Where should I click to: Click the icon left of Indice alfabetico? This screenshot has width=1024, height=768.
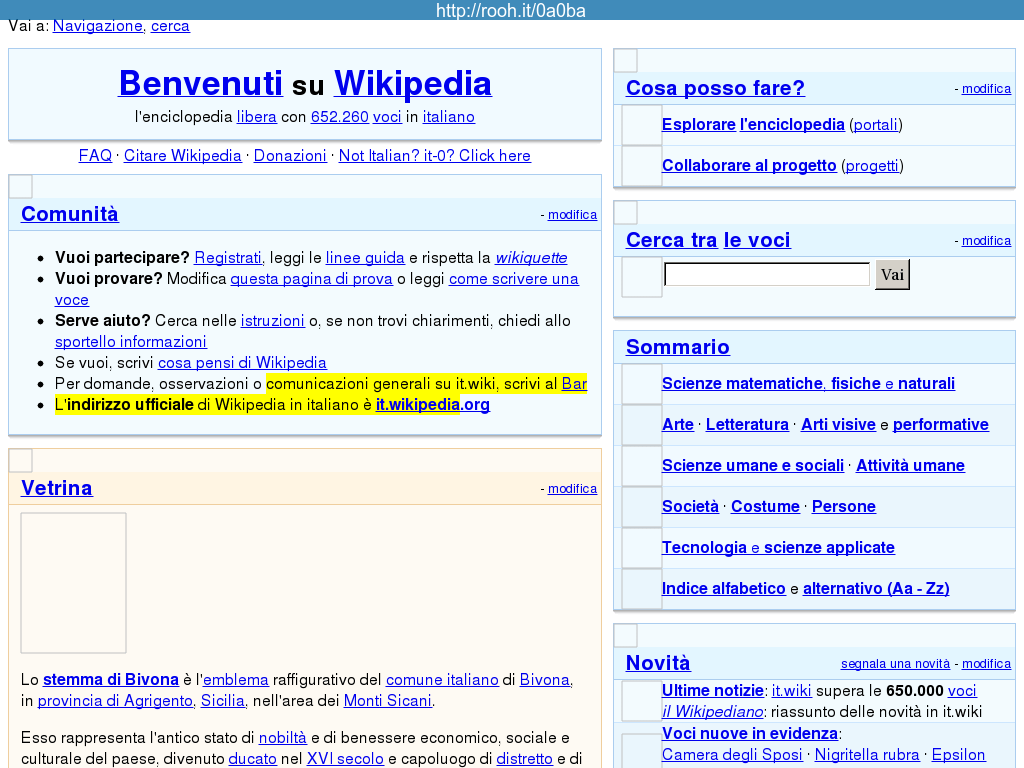coord(642,589)
